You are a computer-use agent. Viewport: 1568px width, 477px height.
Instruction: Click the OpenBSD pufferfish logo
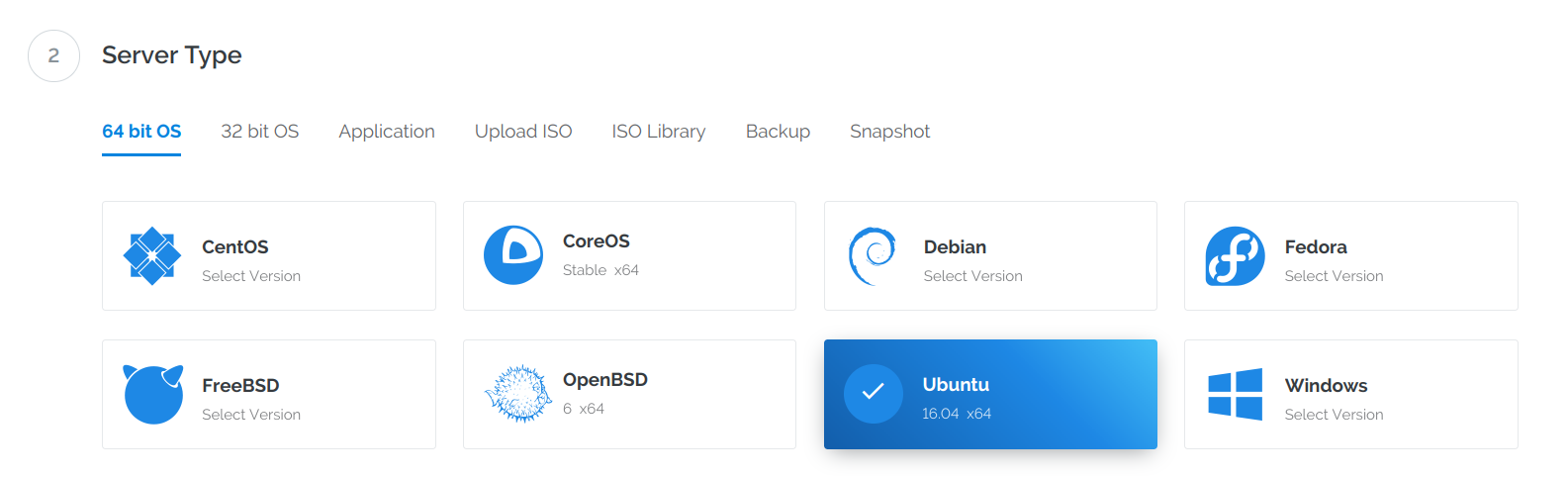click(x=517, y=394)
